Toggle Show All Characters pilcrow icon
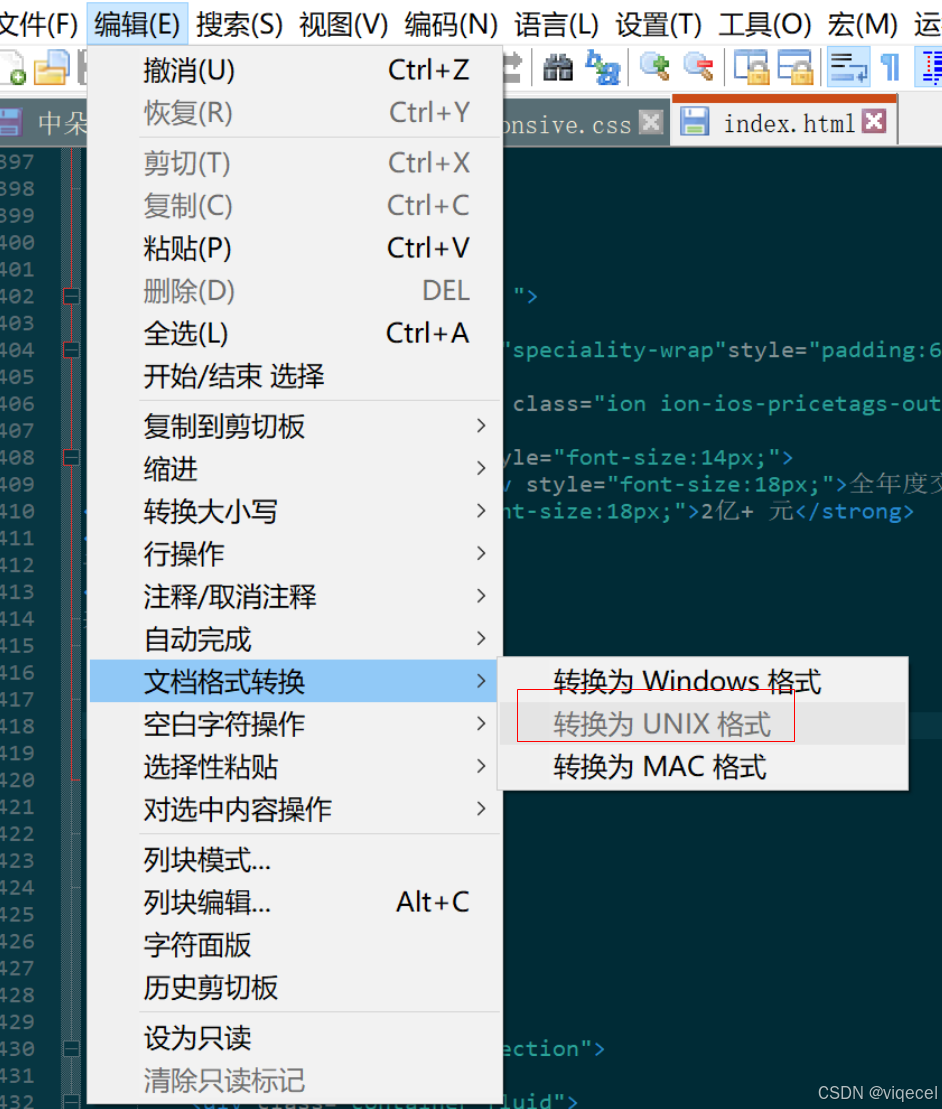 pos(890,67)
